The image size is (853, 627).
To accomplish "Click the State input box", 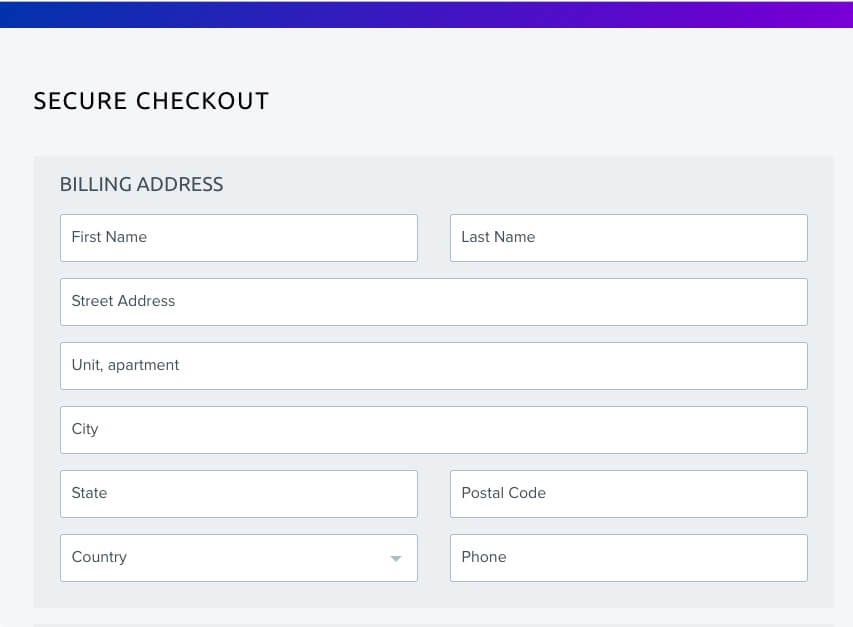I will (239, 494).
